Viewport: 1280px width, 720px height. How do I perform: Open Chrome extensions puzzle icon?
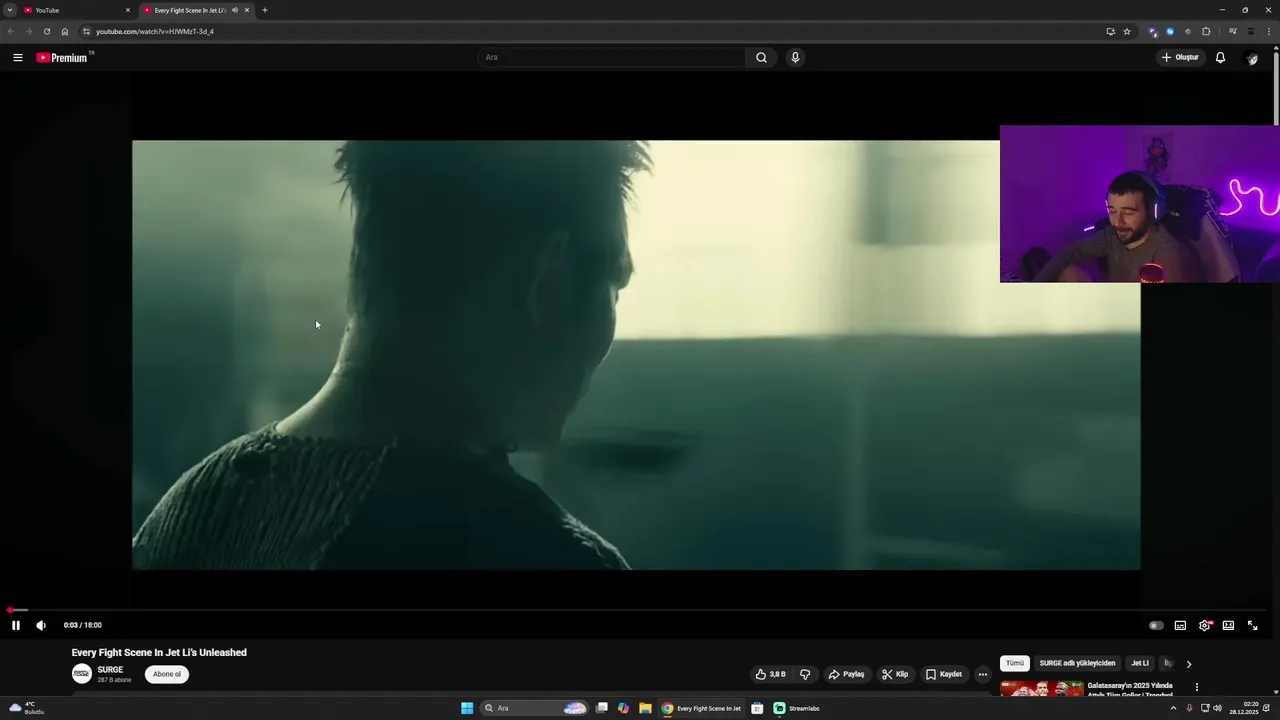[1206, 31]
